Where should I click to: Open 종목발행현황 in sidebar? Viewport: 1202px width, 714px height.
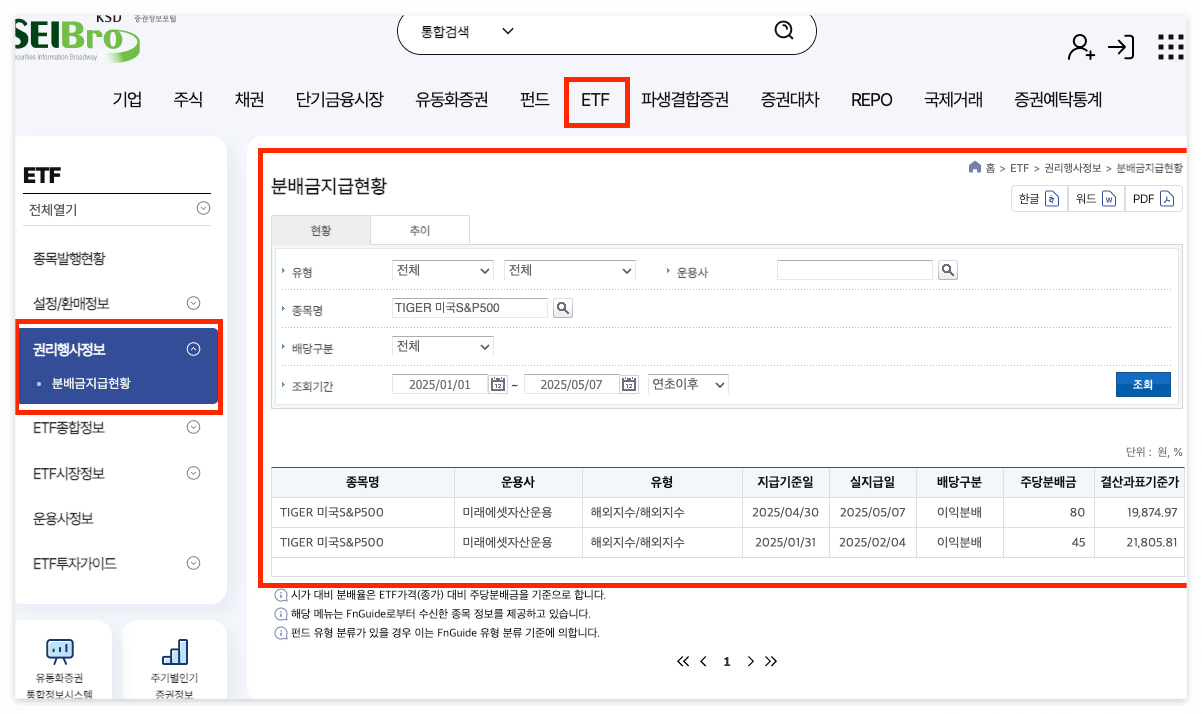(69, 258)
